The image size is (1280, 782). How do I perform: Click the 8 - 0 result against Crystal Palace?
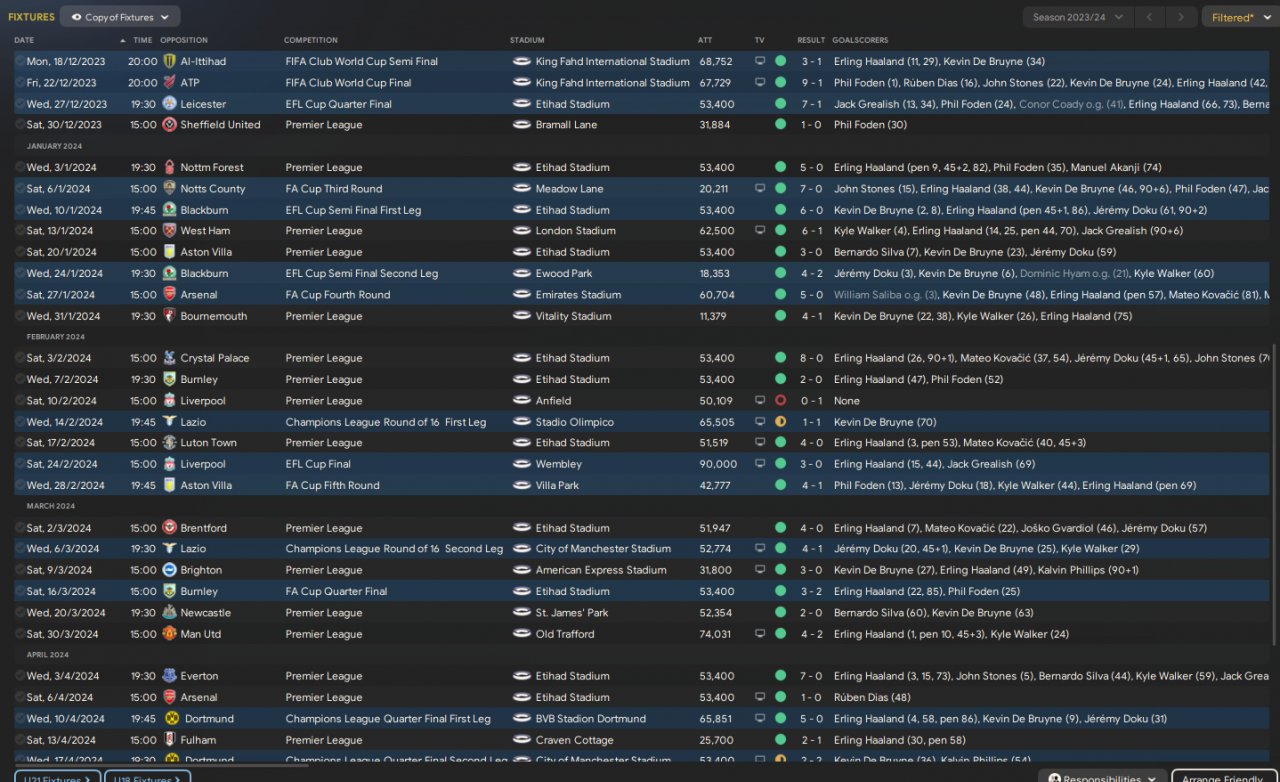[x=811, y=358]
